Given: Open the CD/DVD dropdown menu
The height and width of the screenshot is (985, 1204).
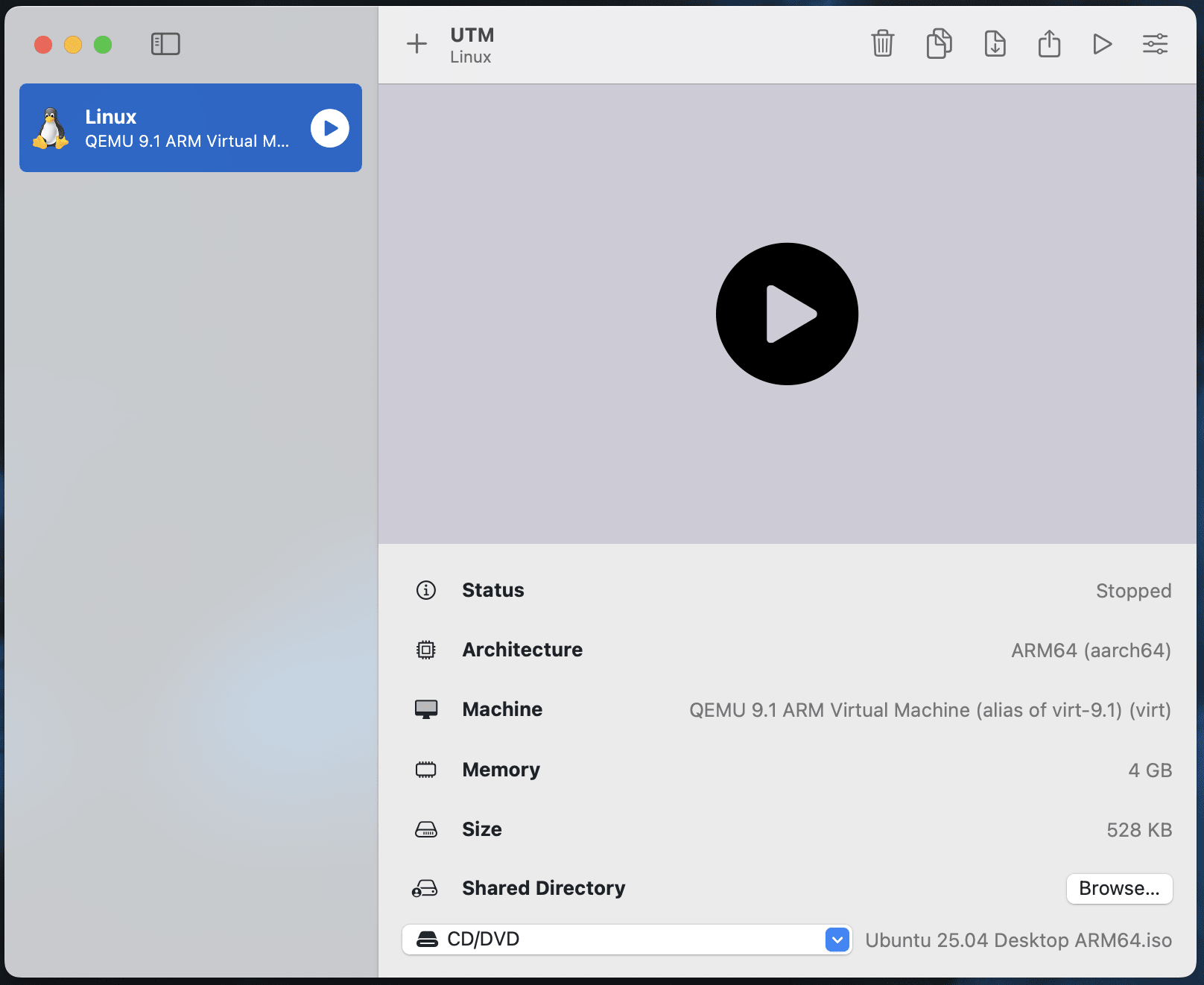Looking at the screenshot, I should click(627, 940).
